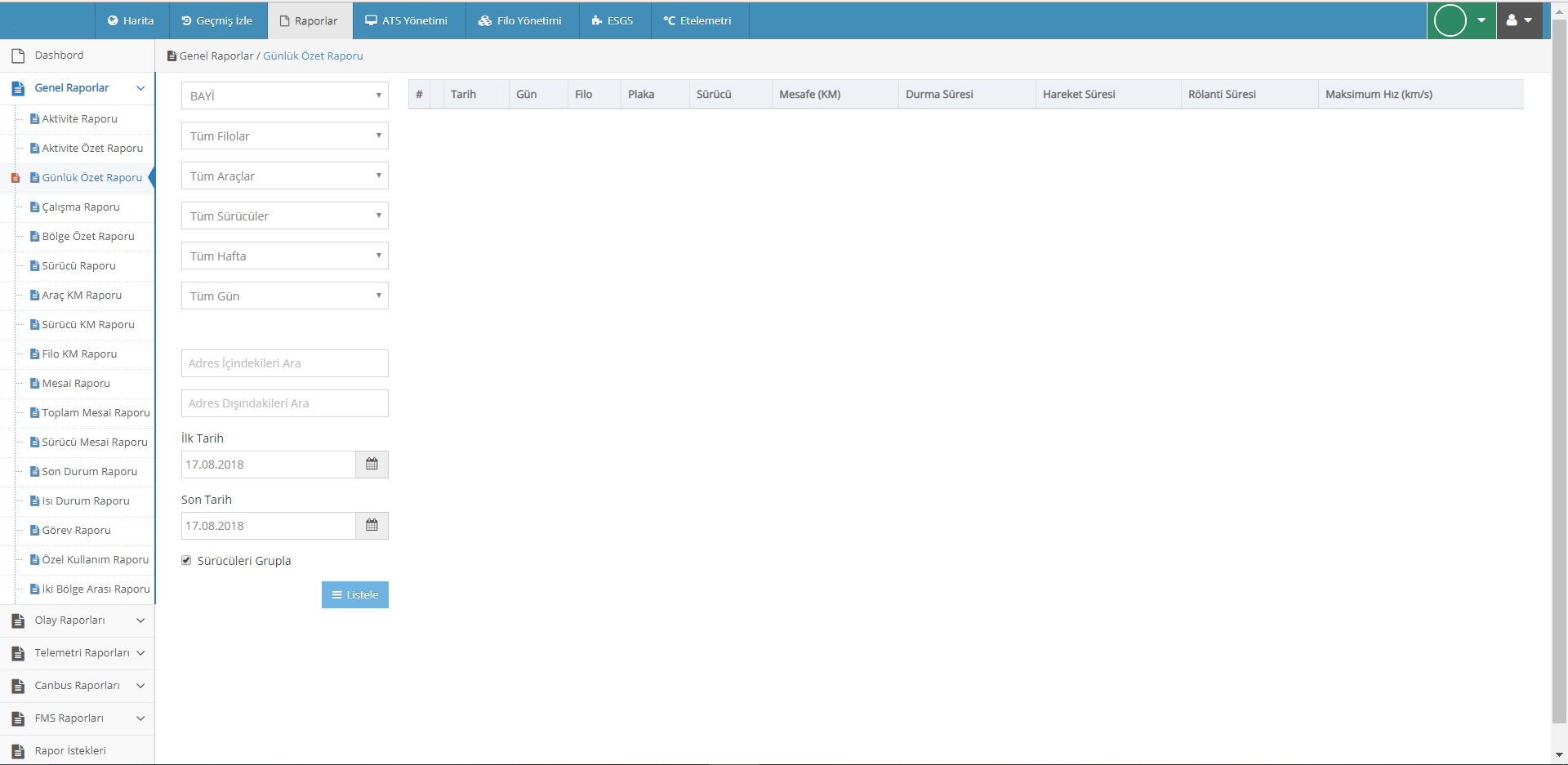Viewport: 1568px width, 765px height.
Task: Click the Listele button
Action: 354,594
